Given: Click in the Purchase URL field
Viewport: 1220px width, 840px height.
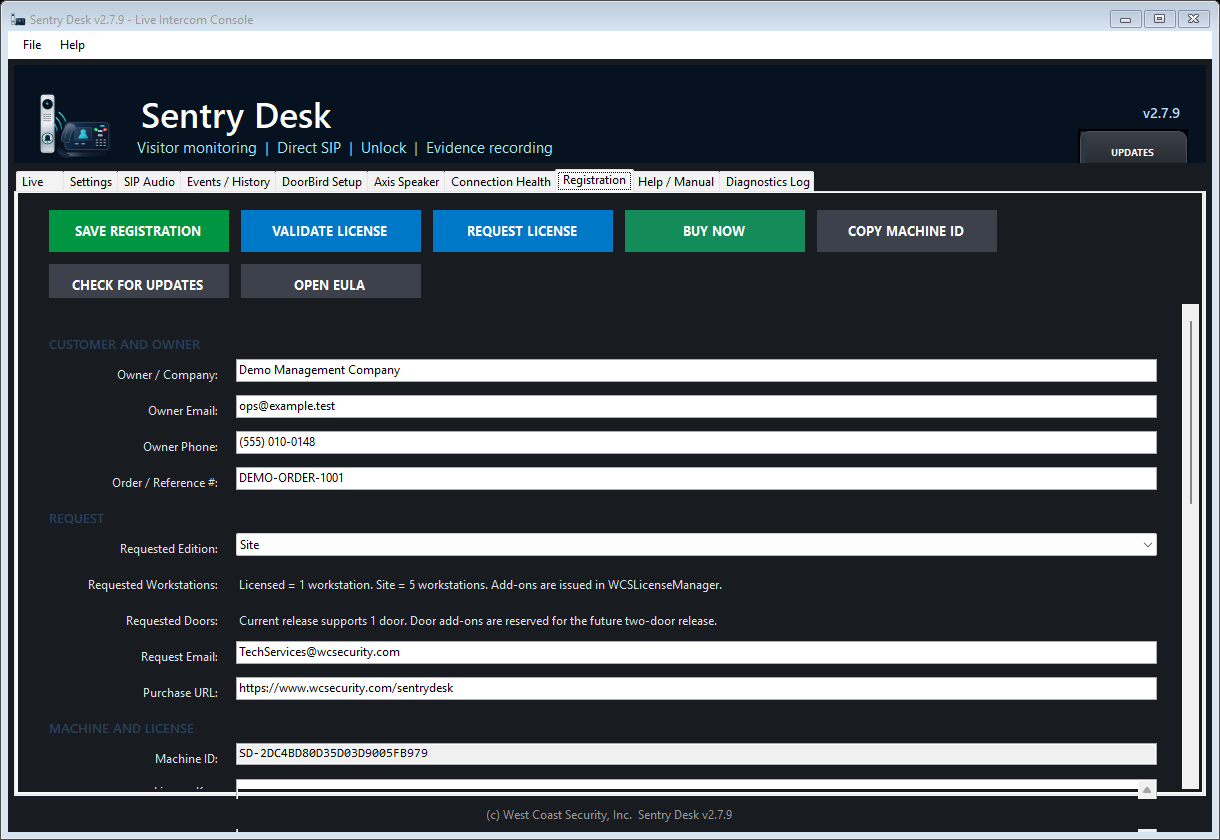Looking at the screenshot, I should (696, 688).
